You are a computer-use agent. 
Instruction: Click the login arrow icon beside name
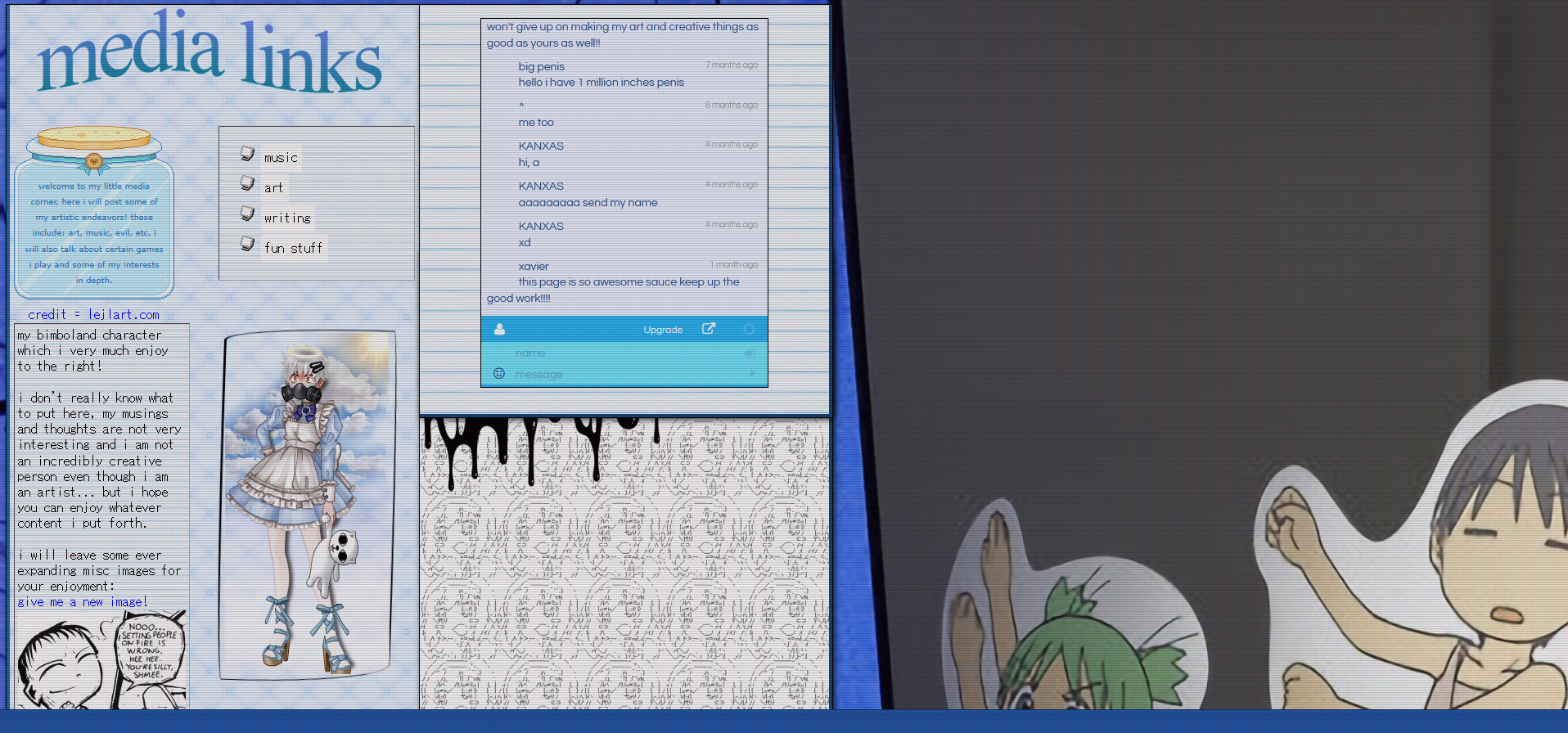pos(750,353)
